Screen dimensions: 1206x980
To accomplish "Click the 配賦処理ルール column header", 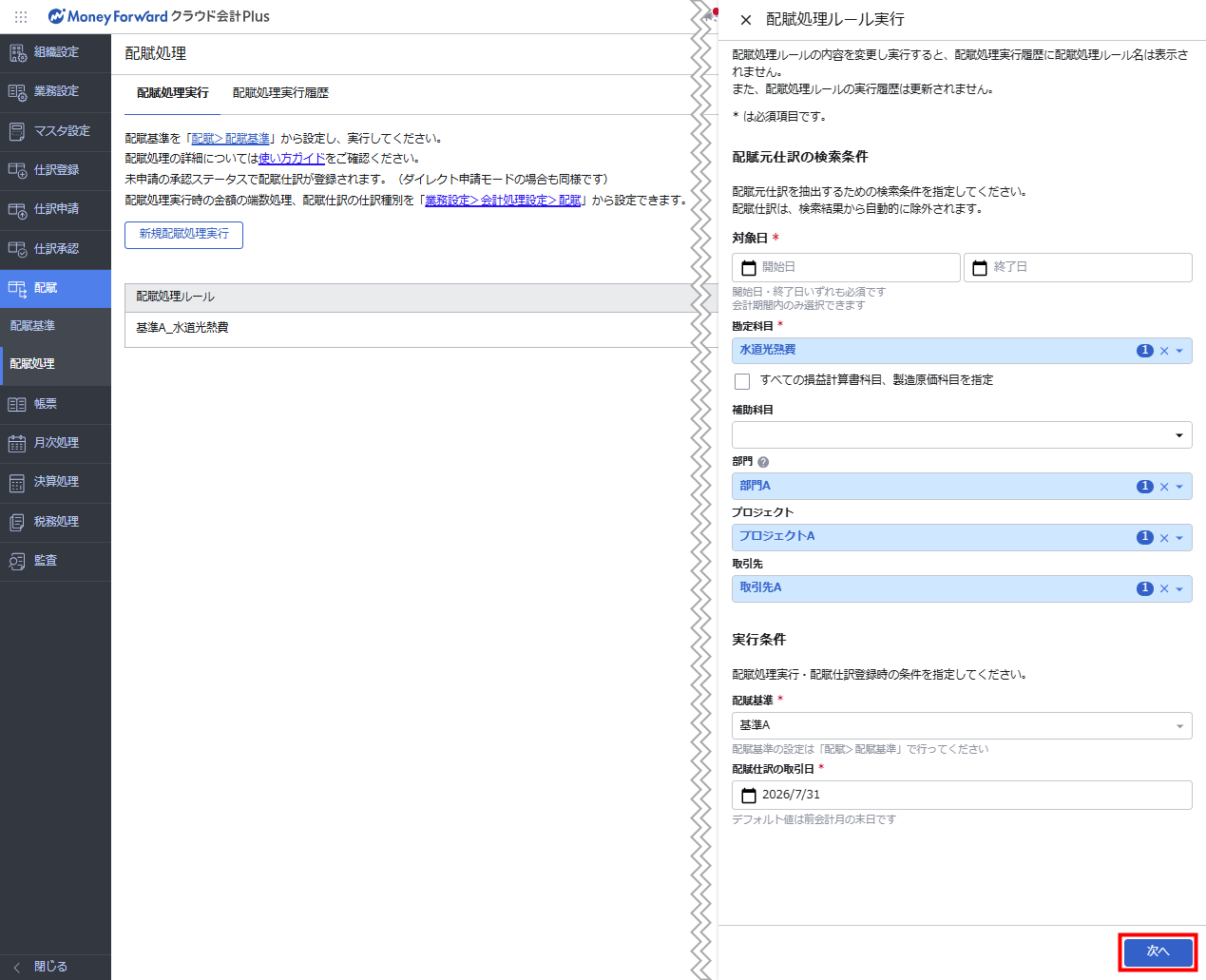I will pos(176,298).
